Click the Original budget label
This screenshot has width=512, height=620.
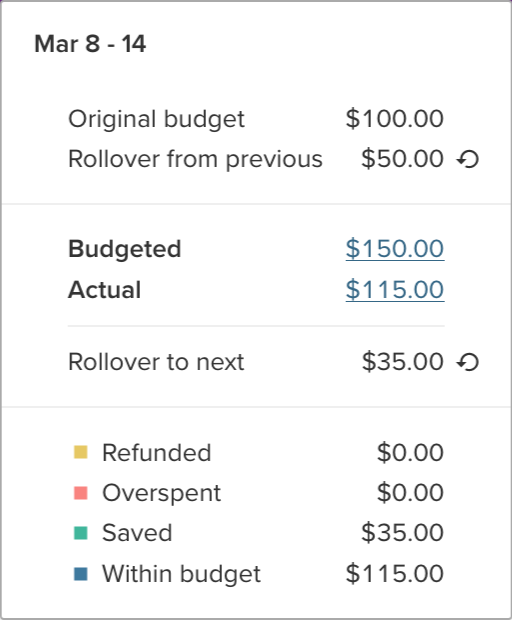pos(157,119)
